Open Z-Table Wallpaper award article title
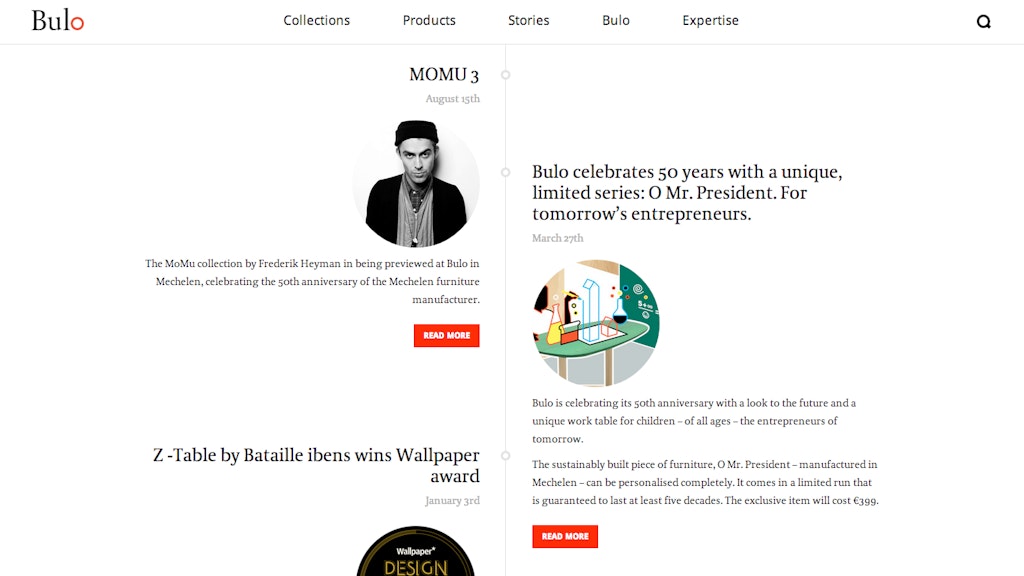The image size is (1024, 576). point(316,465)
